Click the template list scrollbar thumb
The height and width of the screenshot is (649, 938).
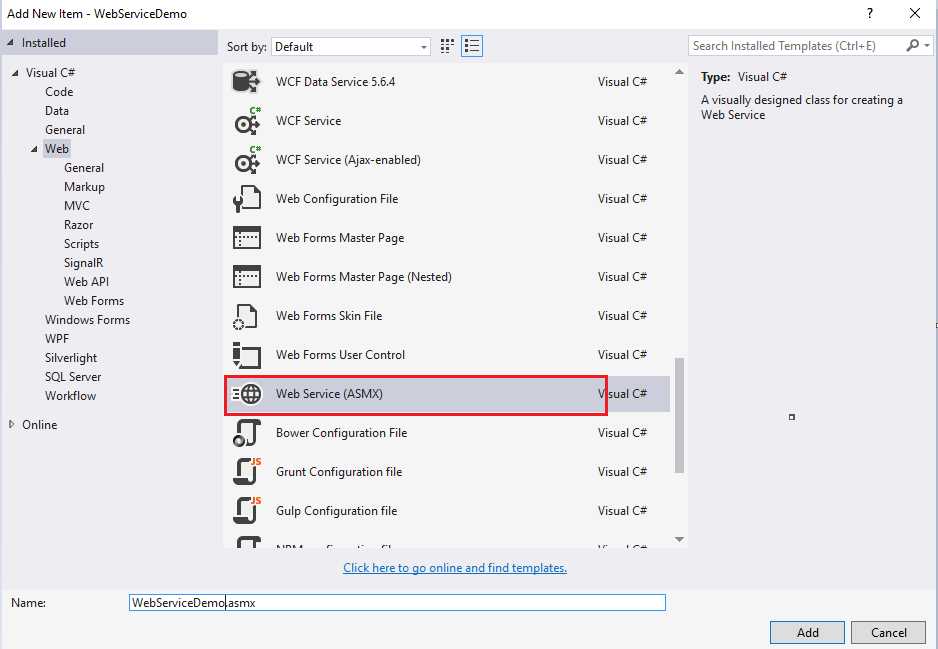[x=679, y=416]
